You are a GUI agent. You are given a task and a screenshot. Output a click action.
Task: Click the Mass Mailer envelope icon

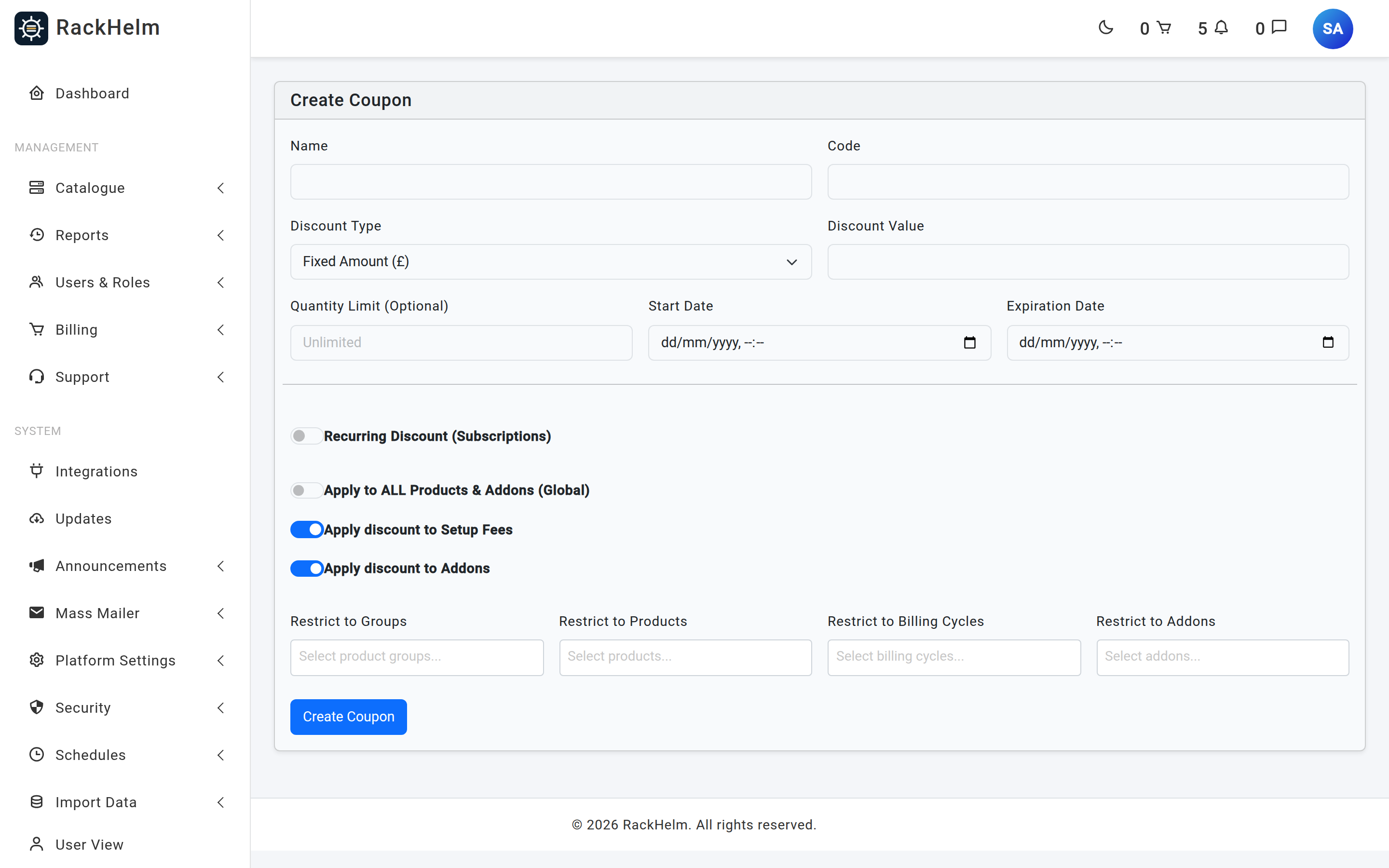[37, 612]
